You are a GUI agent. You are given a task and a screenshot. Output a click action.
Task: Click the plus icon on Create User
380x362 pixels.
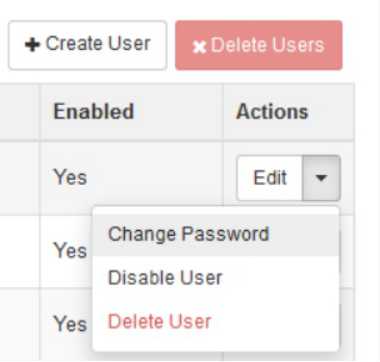coord(32,45)
